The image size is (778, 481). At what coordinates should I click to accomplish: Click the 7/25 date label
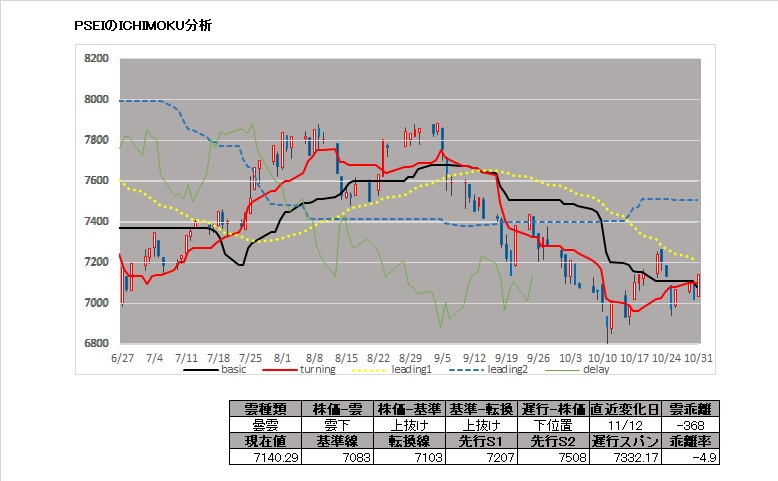click(x=251, y=358)
